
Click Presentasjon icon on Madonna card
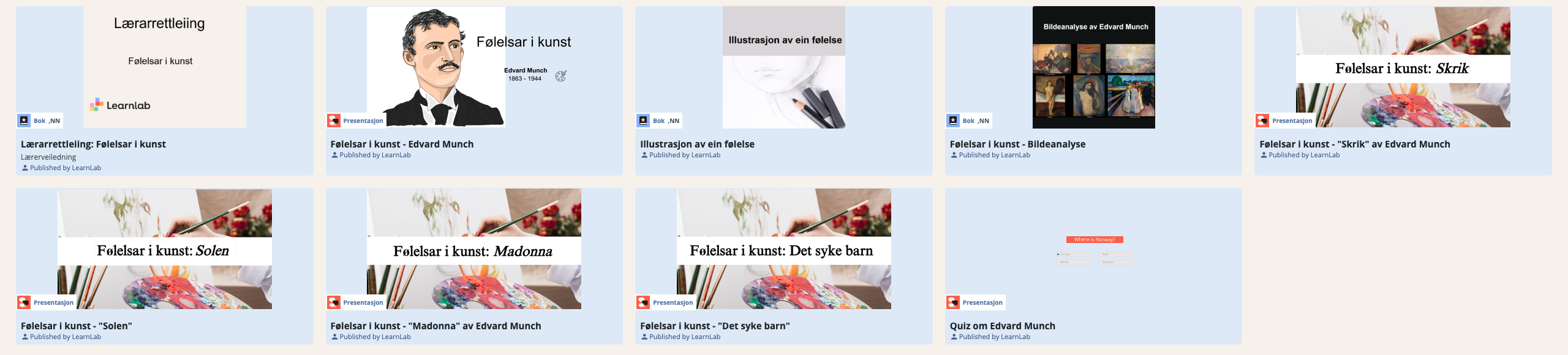[x=334, y=302]
